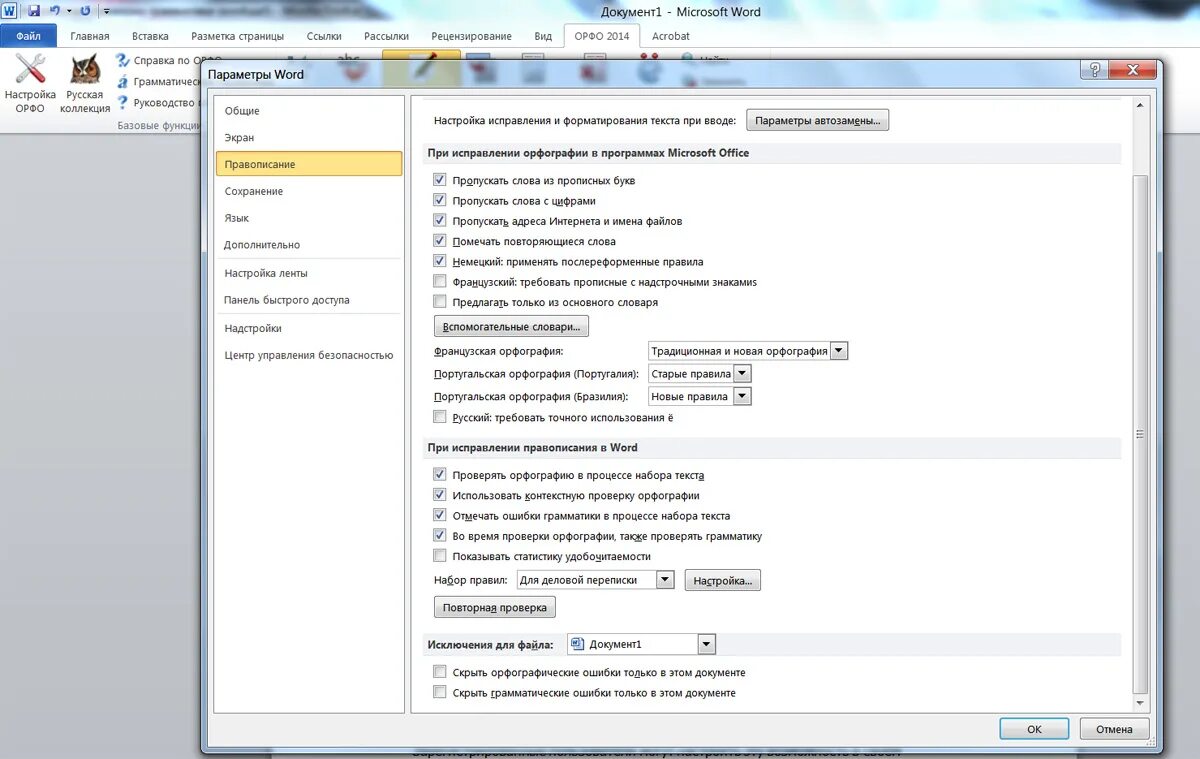The width and height of the screenshot is (1200, 759).
Task: Click the Undo icon in quick access toolbar
Action: pyautogui.click(x=56, y=11)
